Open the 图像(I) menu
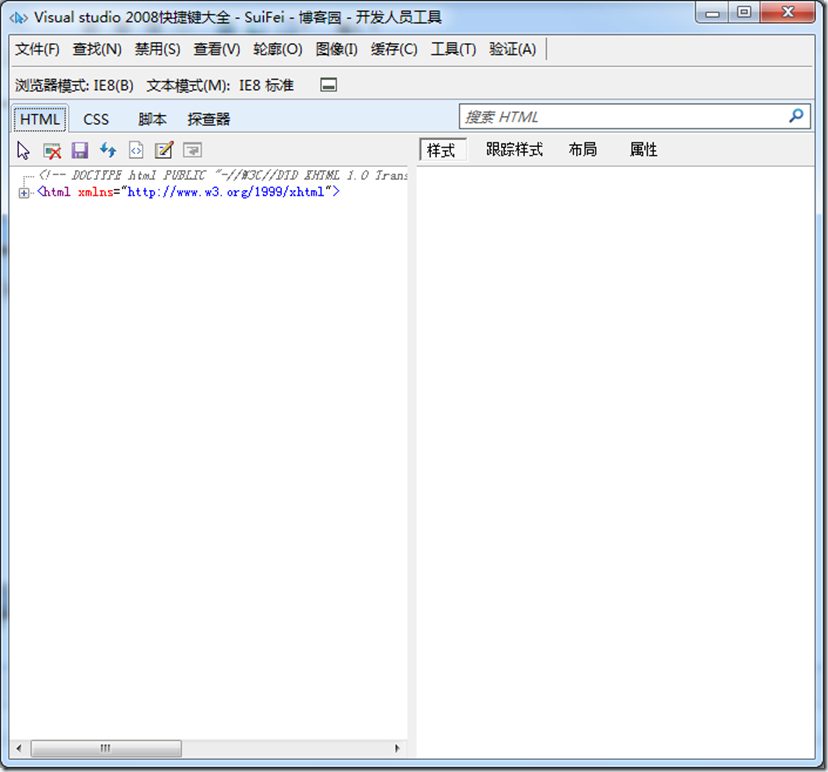The height and width of the screenshot is (772, 828). point(336,49)
